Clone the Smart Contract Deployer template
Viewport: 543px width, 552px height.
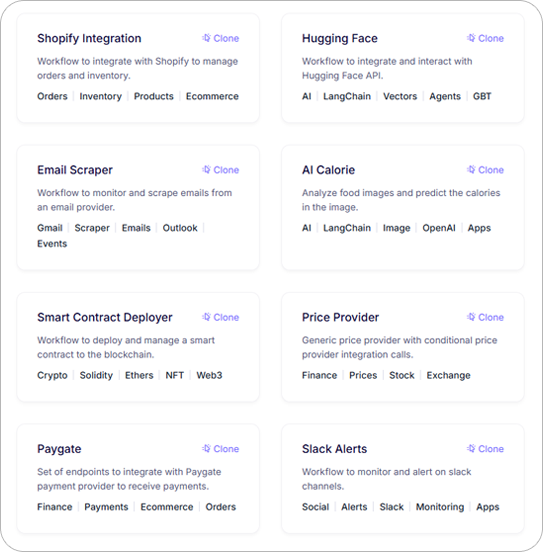coord(221,317)
